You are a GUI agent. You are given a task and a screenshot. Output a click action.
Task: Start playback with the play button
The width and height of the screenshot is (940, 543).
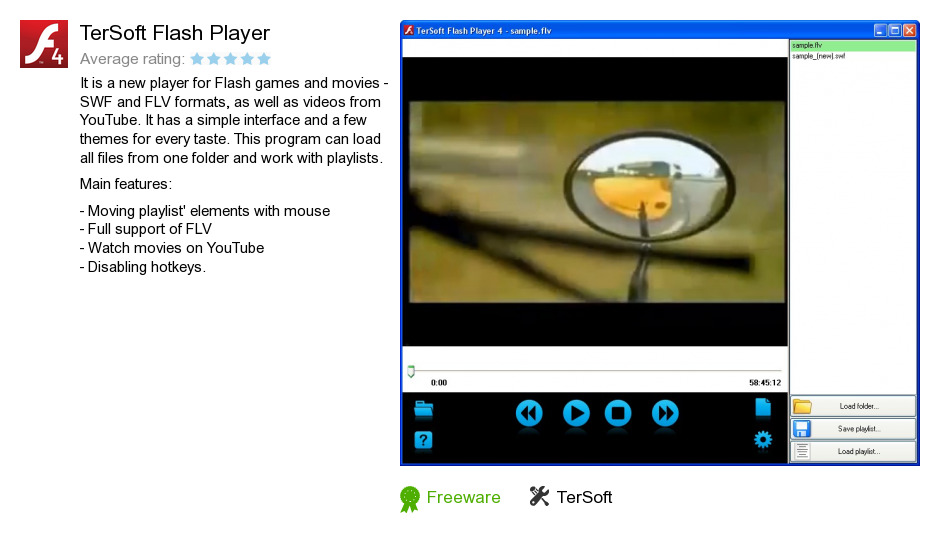[576, 413]
